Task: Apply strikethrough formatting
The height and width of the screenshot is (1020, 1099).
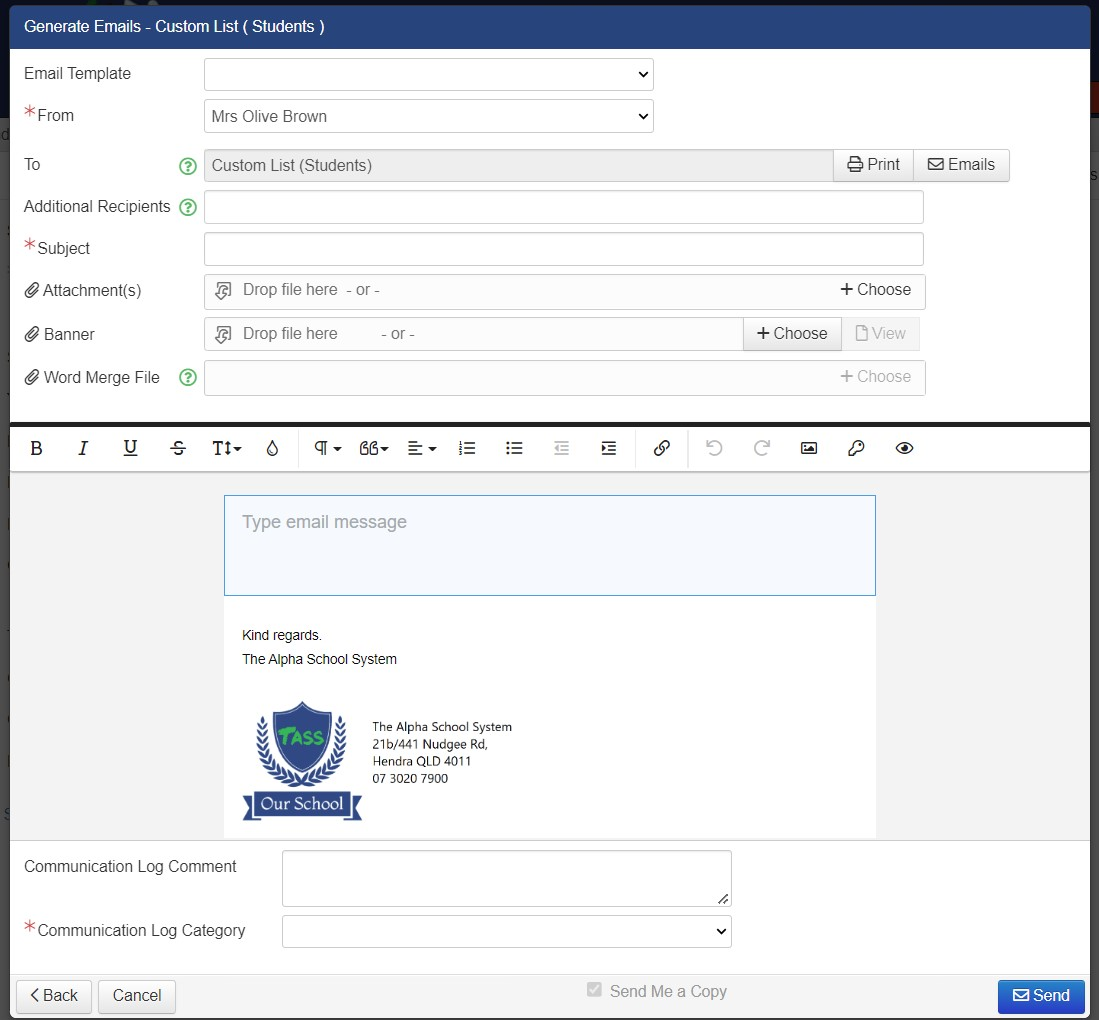Action: (178, 449)
